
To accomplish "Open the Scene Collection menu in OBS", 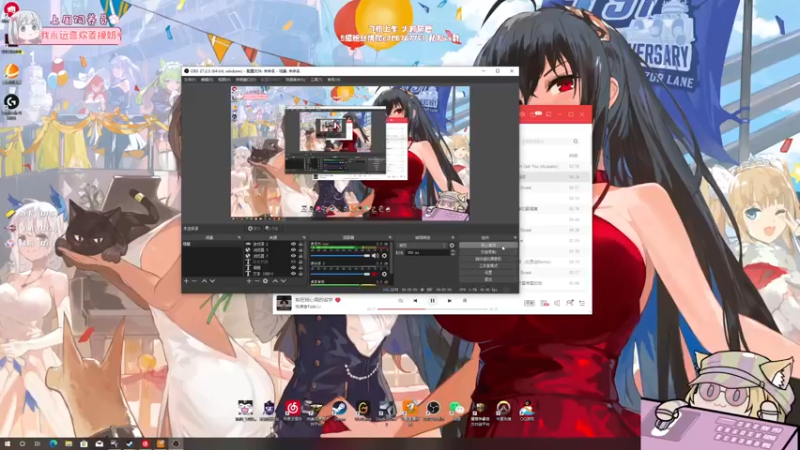I will tap(295, 80).
